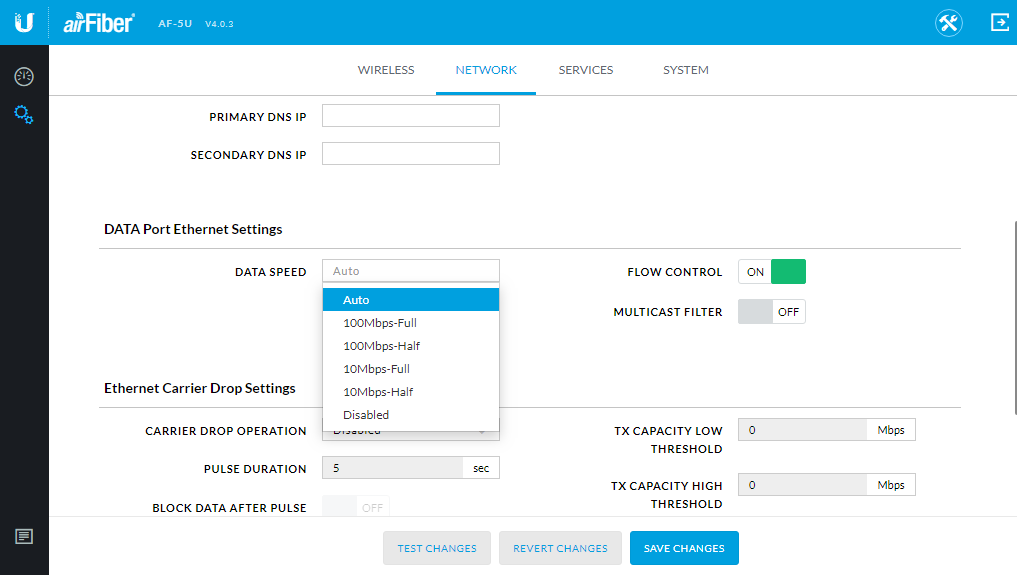
Task: Select 100Mbps-Full from data speed list
Action: point(380,323)
